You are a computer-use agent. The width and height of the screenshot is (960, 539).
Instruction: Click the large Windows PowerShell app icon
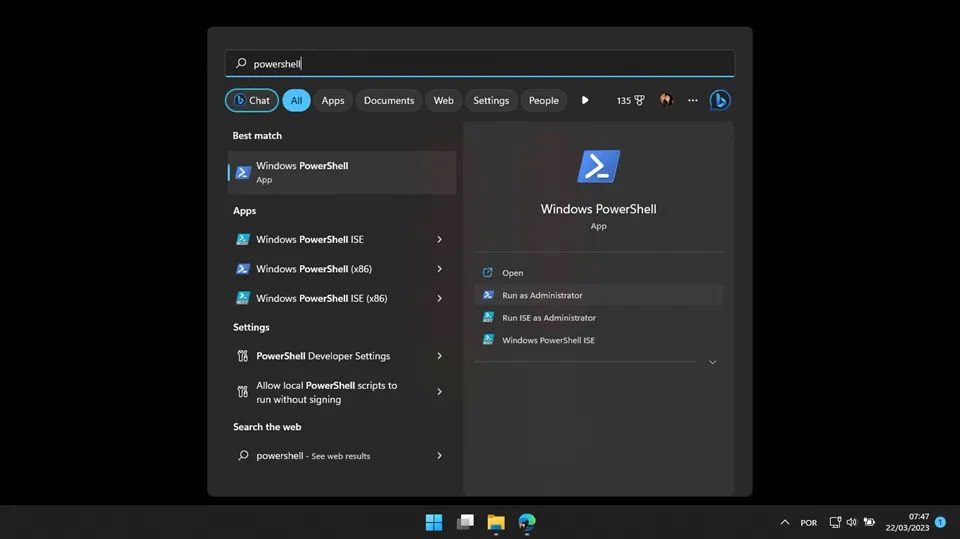pos(598,167)
